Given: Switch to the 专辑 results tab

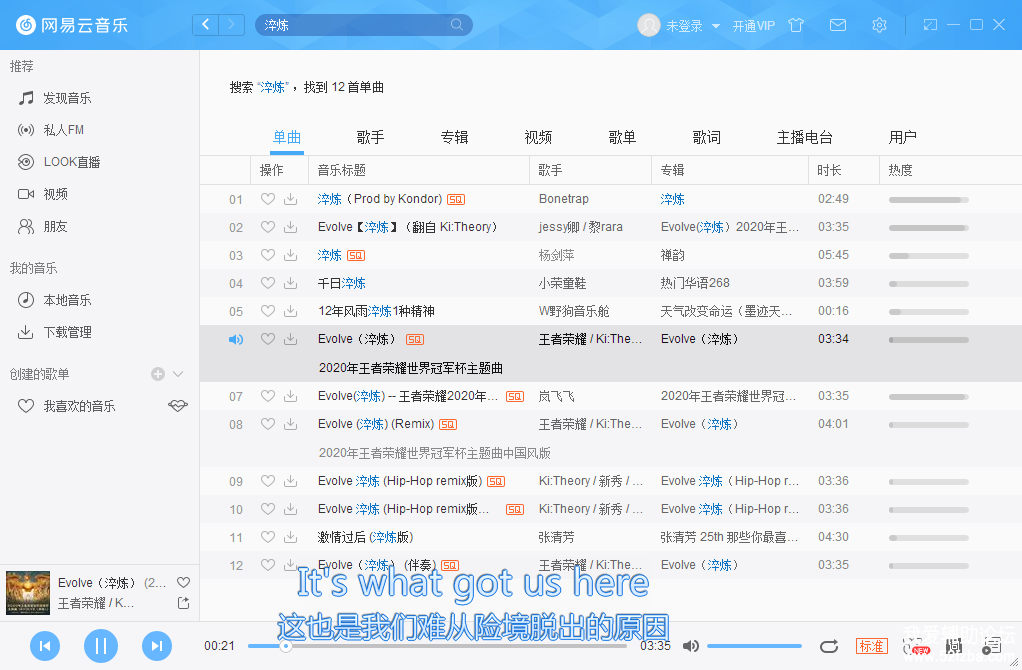Looking at the screenshot, I should (454, 137).
